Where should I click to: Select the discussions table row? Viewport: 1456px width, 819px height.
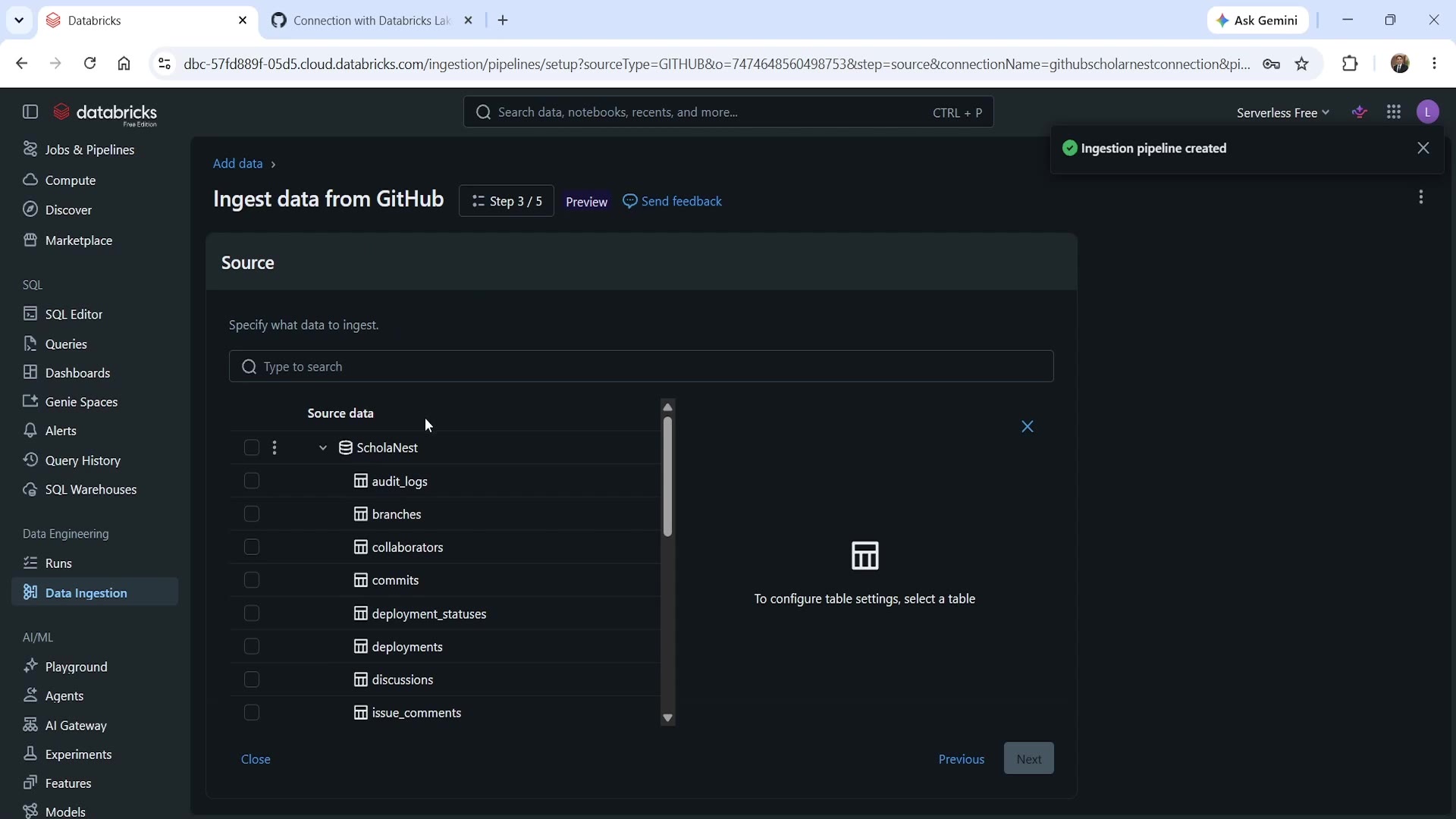445,679
